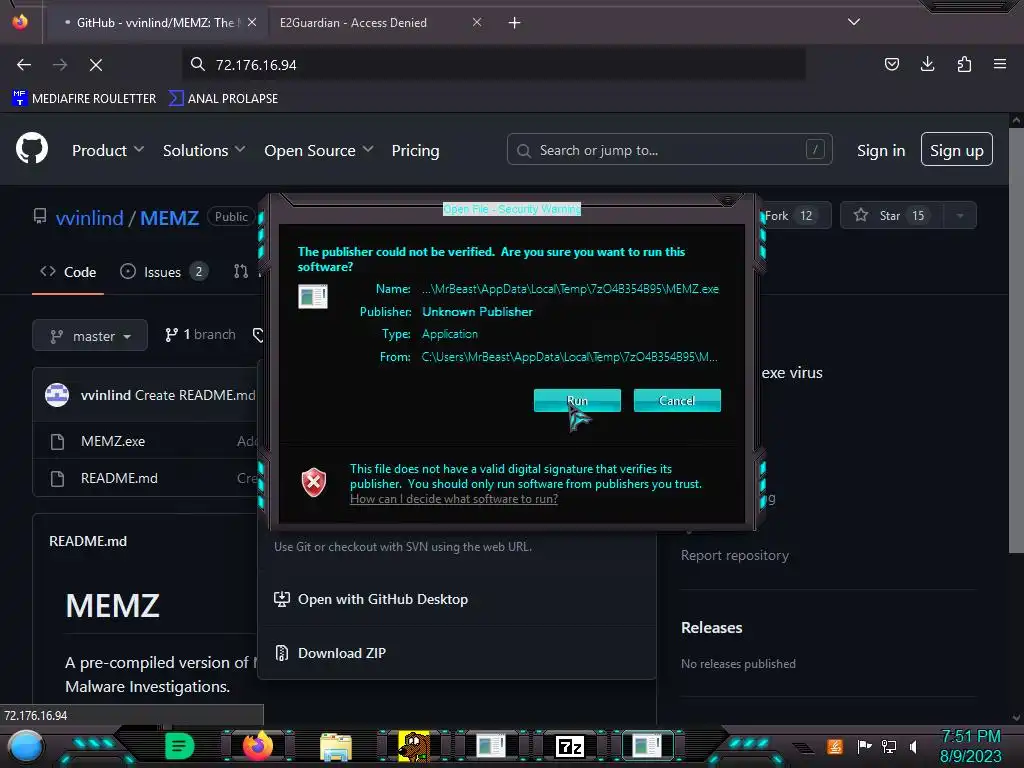Image resolution: width=1024 pixels, height=768 pixels.
Task: Click Cancel in the security warning dialog
Action: pos(677,400)
